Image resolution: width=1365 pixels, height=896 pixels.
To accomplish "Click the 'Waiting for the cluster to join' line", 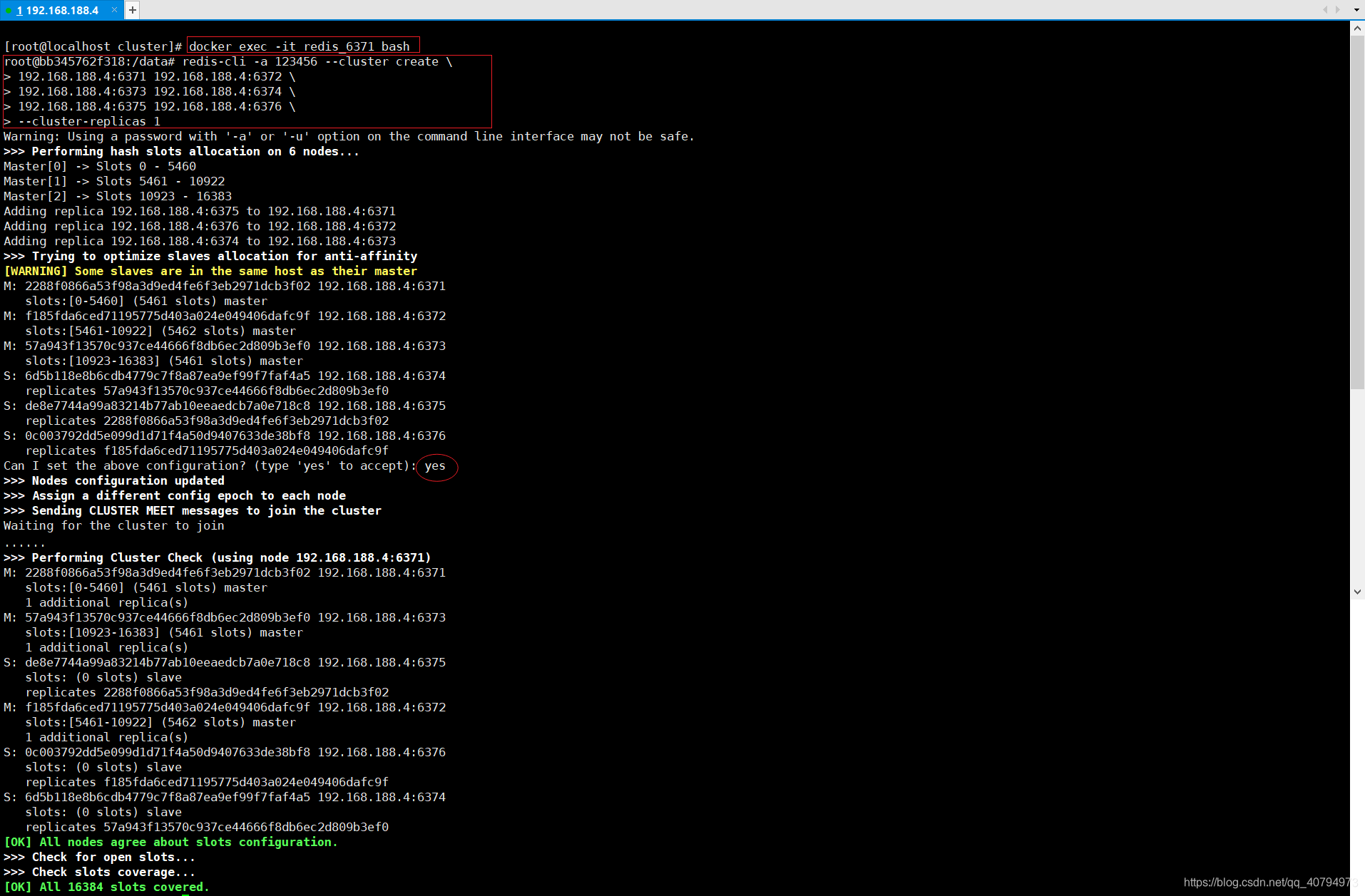I will (113, 525).
